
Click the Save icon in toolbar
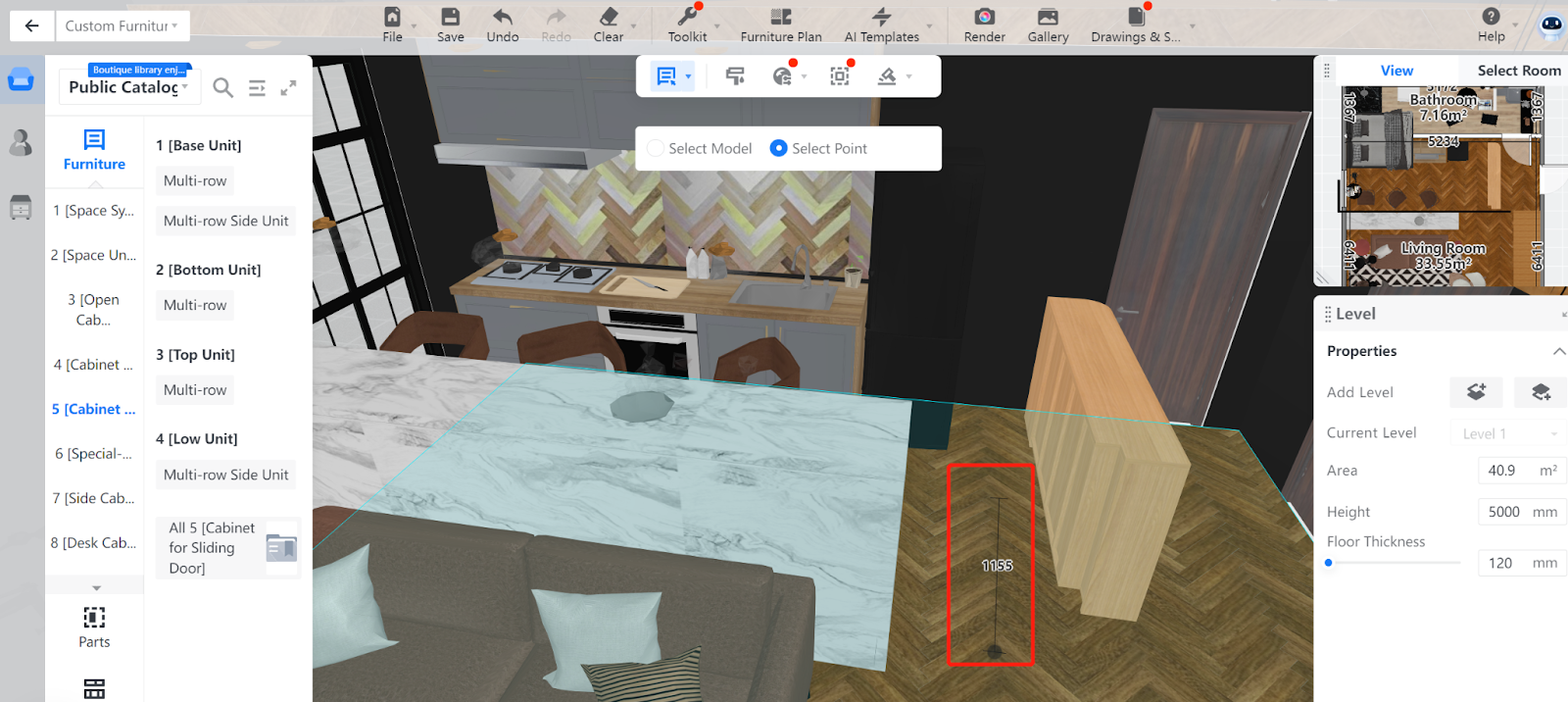pos(450,25)
